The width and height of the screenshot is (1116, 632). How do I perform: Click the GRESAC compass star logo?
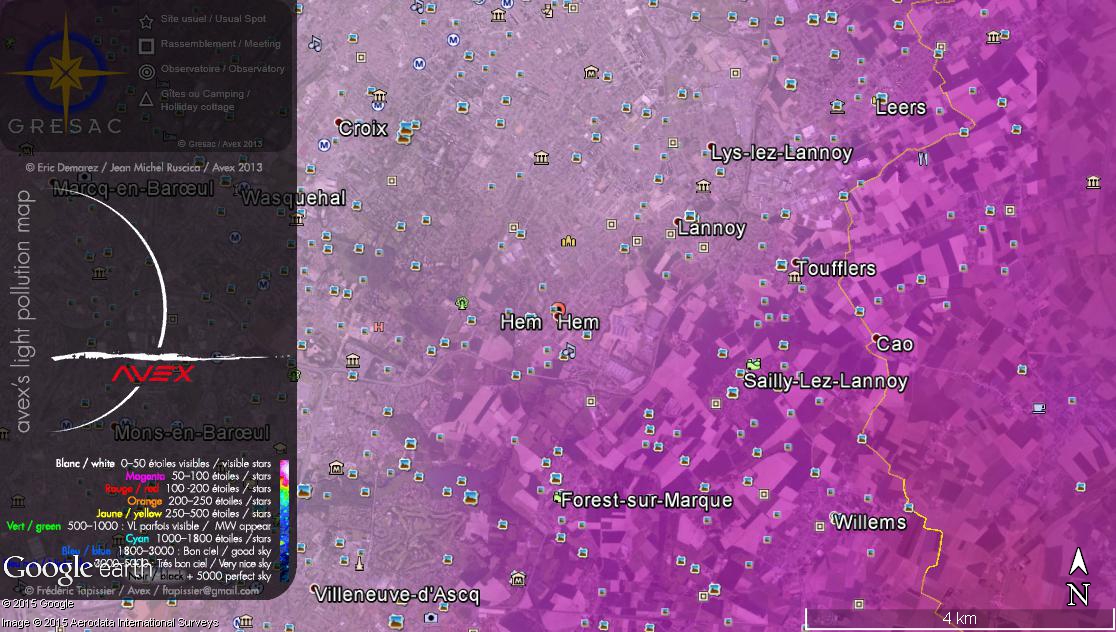pos(65,71)
